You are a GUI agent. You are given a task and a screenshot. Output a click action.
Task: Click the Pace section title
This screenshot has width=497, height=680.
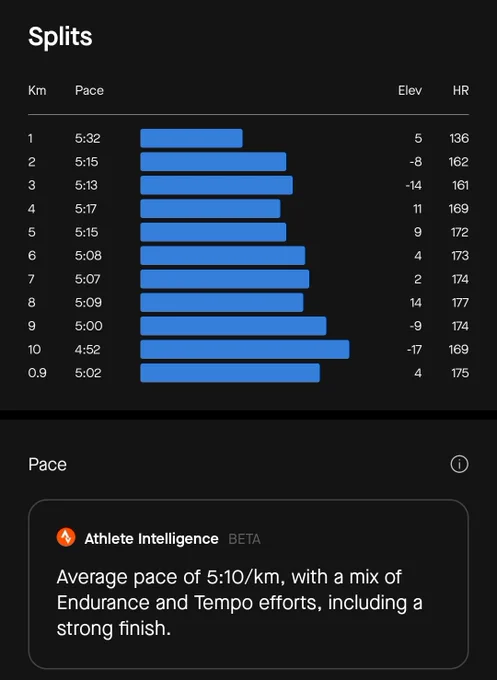[48, 464]
